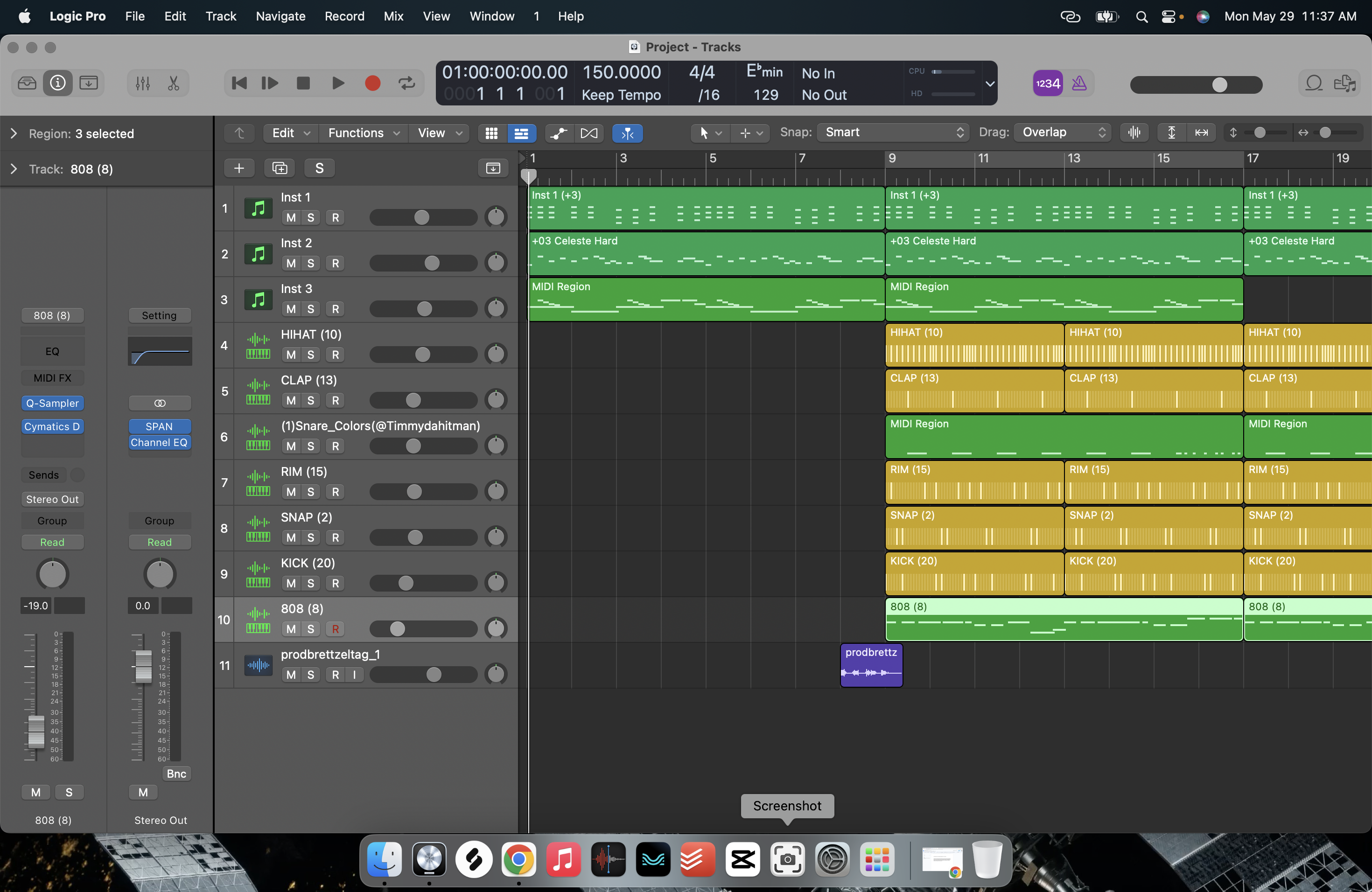Enable the Count-in 1234 button
Screen dimensions: 1372x892
(x=1048, y=84)
